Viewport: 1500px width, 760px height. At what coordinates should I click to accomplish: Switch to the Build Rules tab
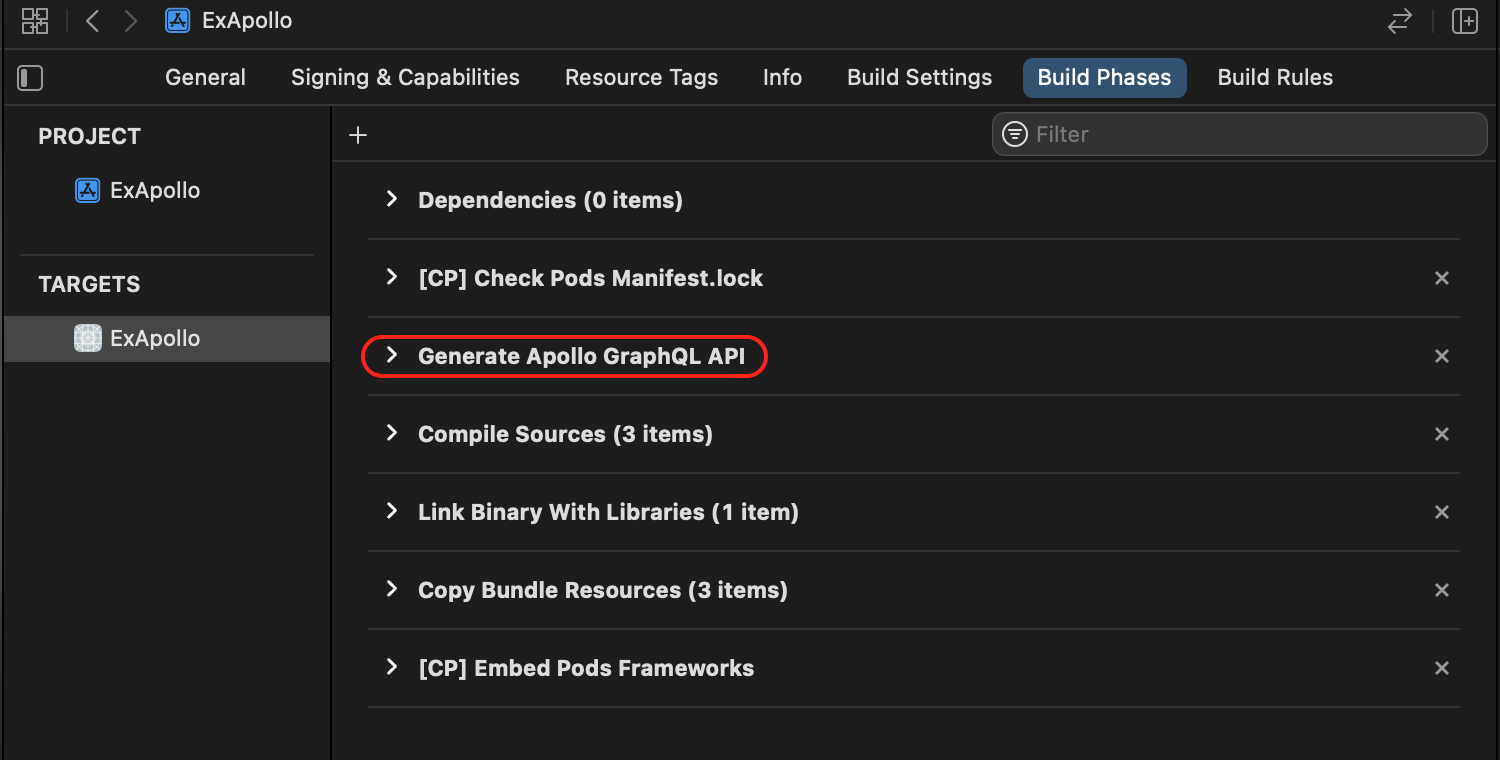1275,78
